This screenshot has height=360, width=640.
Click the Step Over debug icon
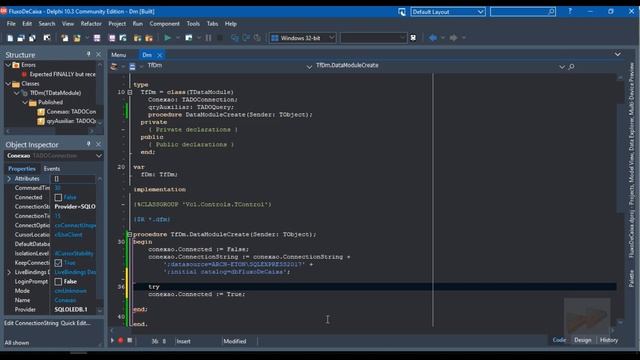(246, 38)
